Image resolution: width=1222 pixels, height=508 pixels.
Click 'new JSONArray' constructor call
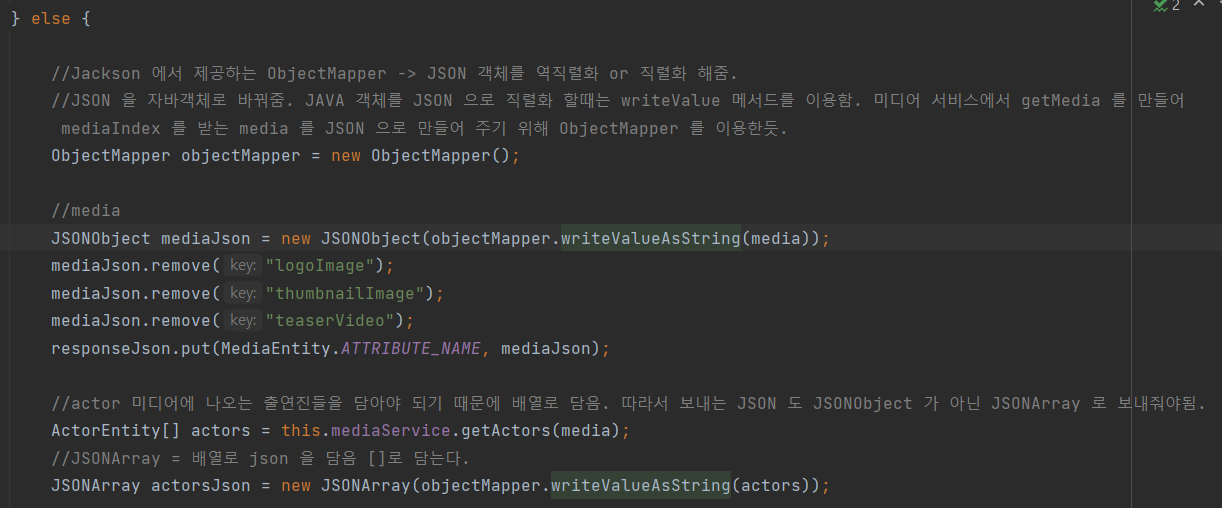tap(345, 486)
